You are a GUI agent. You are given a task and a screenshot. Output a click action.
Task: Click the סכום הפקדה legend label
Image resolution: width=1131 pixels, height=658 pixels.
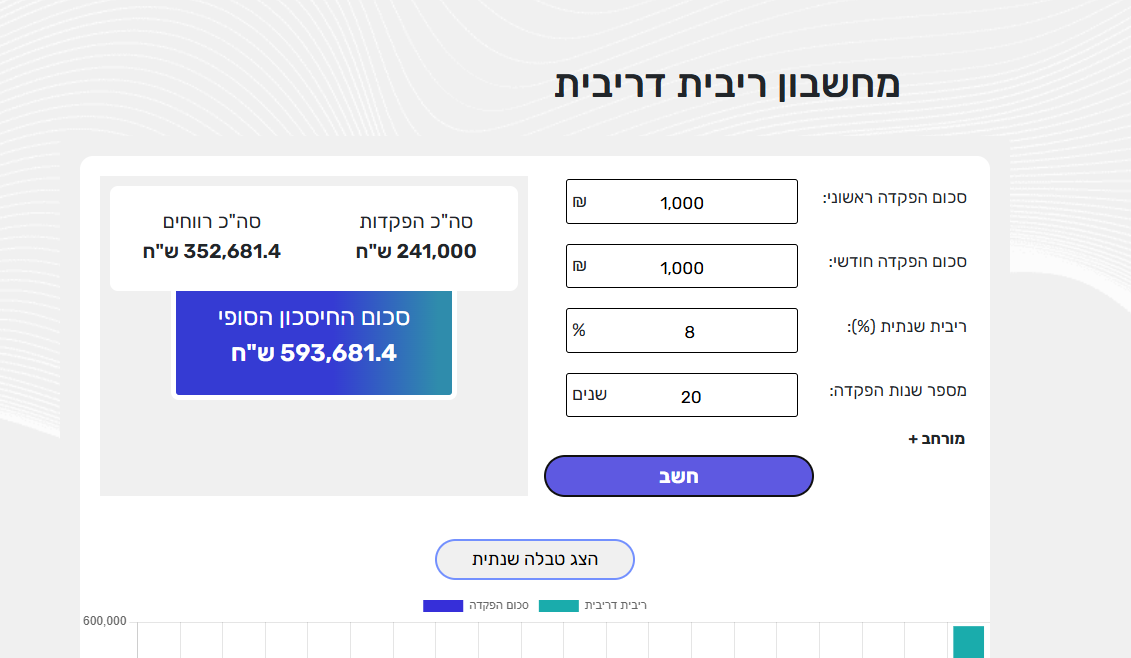[499, 606]
